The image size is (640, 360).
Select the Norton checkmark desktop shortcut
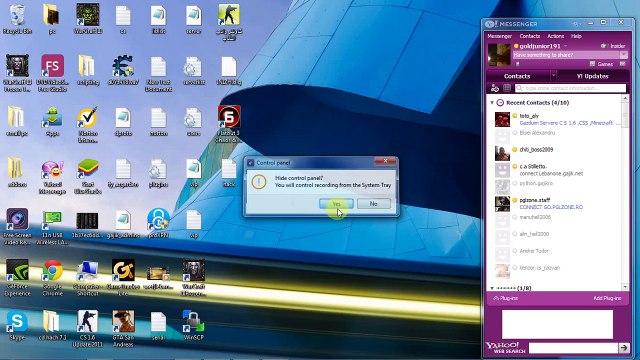[88, 124]
